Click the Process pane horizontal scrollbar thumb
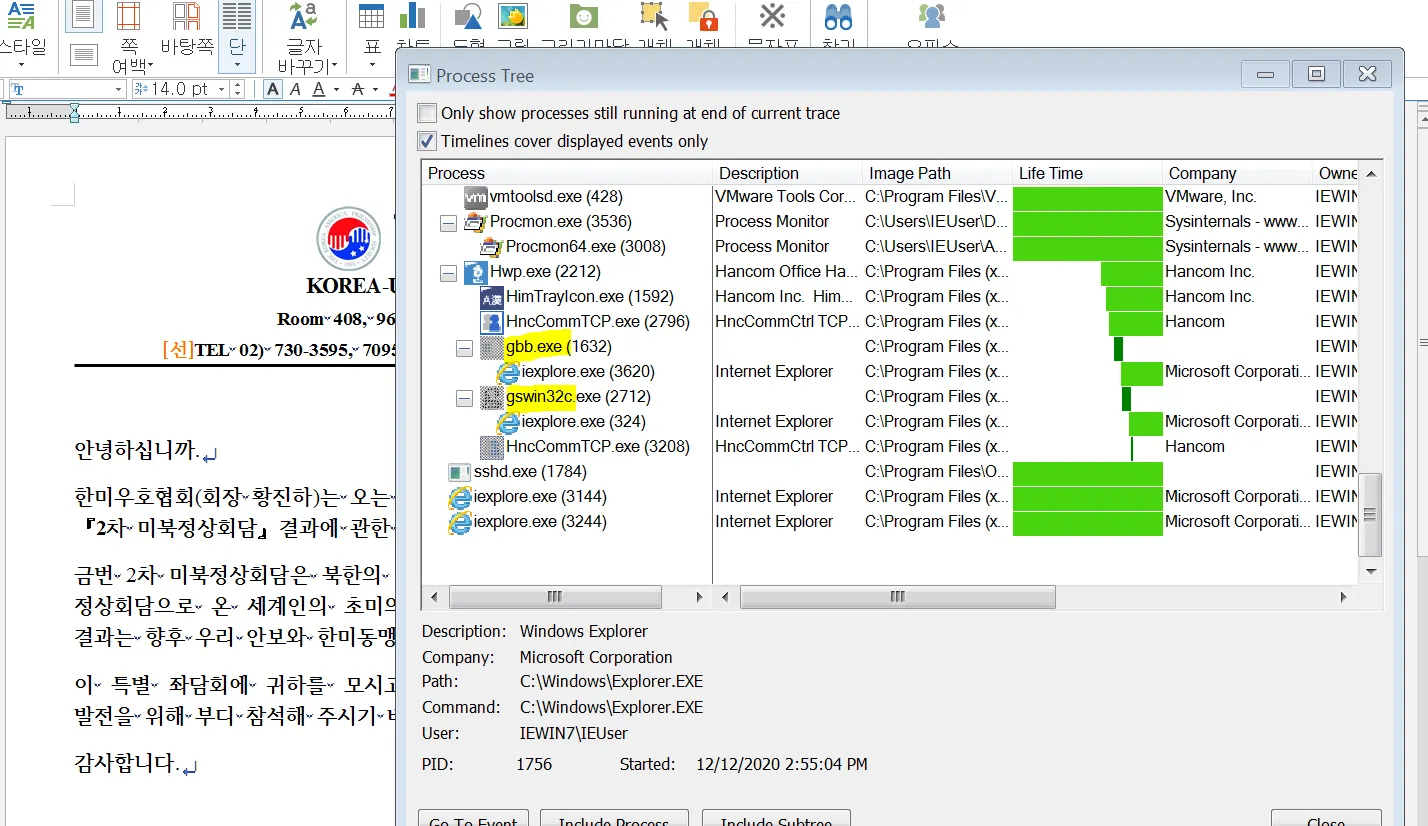This screenshot has height=826, width=1428. point(555,596)
